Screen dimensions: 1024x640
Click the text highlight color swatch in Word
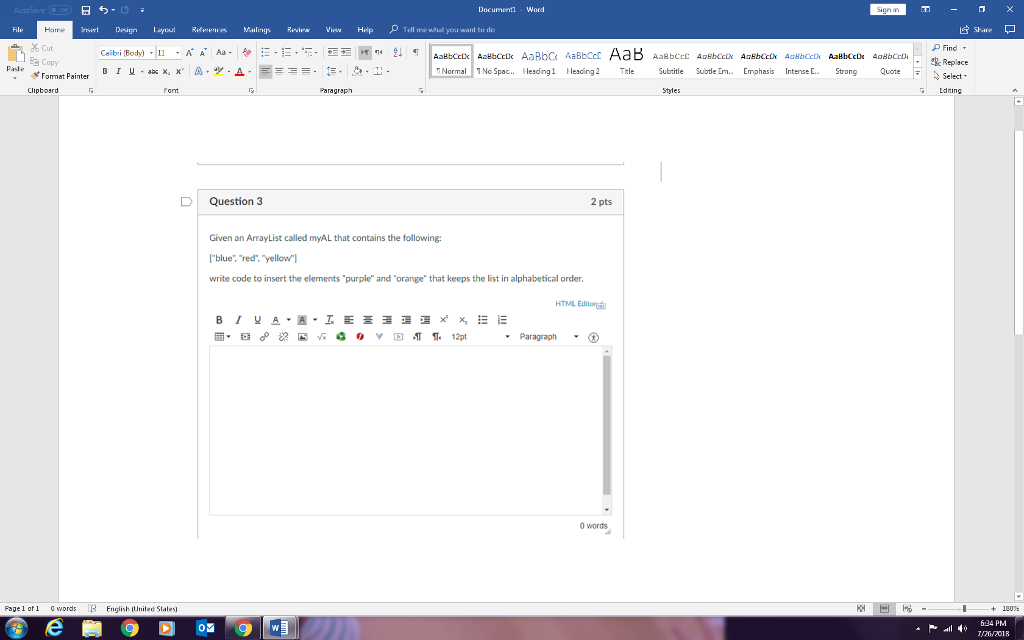tap(221, 73)
